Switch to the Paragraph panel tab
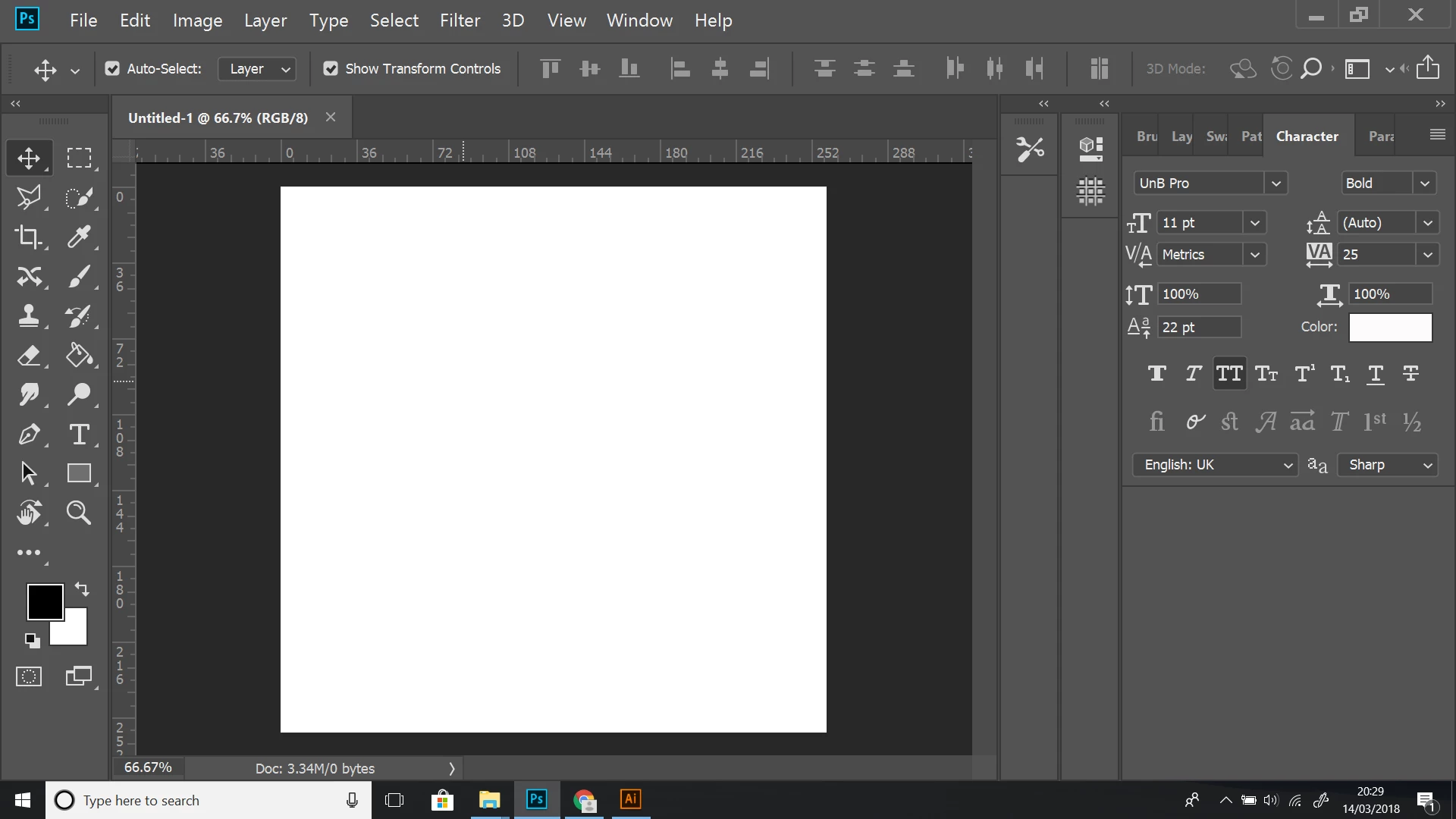The image size is (1456, 819). (1381, 136)
